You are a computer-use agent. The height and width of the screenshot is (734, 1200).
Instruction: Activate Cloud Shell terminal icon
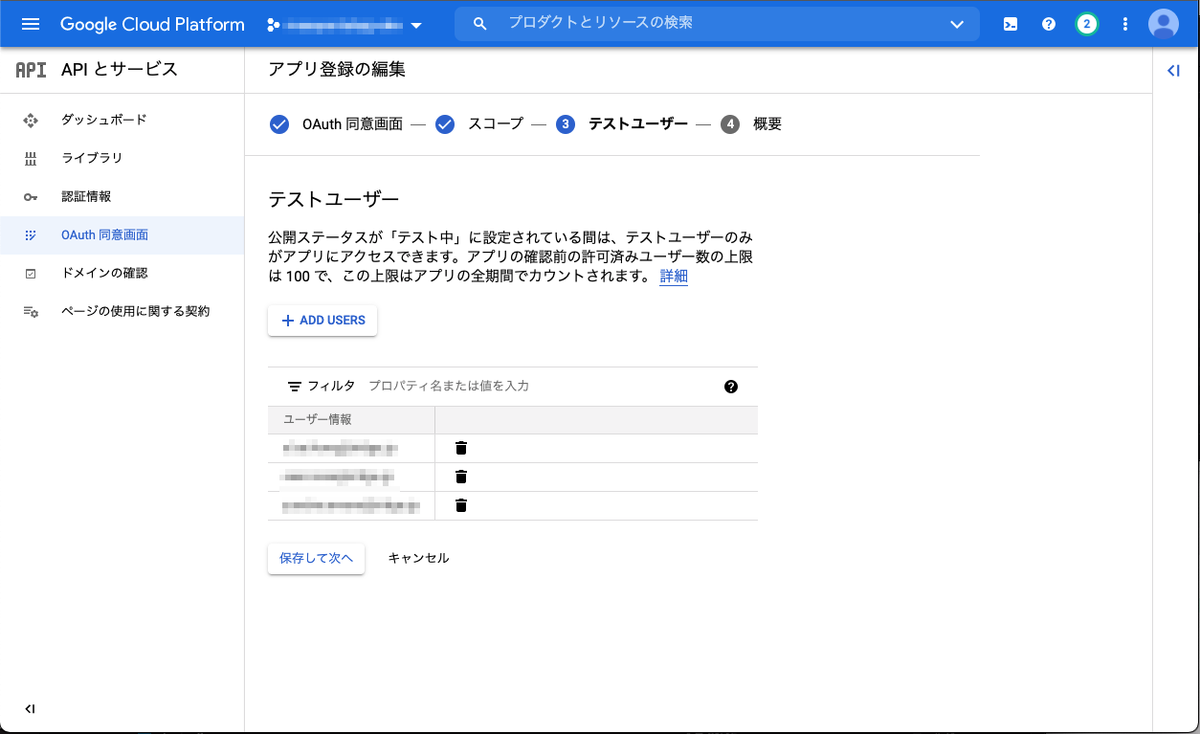[x=1011, y=24]
